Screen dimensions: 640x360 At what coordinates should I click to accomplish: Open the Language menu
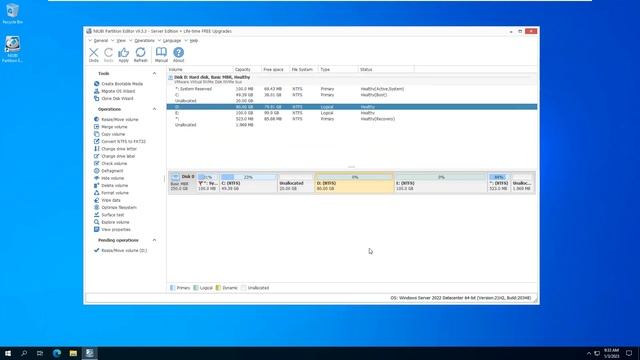point(172,41)
